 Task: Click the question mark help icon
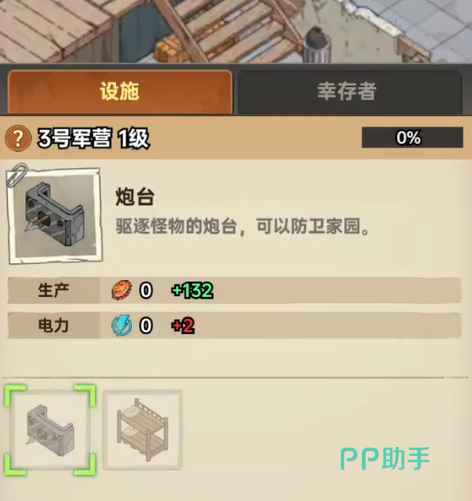tap(18, 138)
